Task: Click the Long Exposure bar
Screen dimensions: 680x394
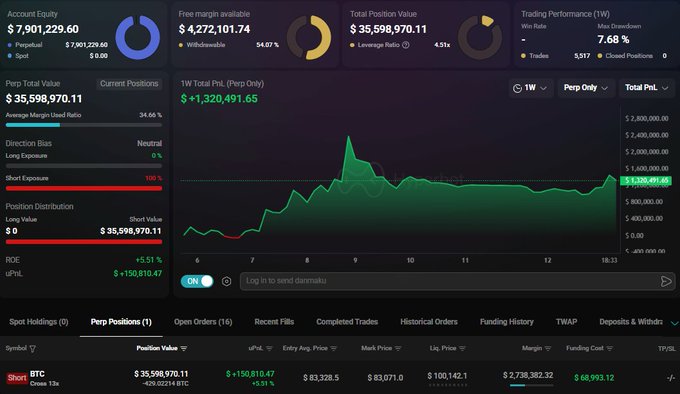Action: coord(84,166)
